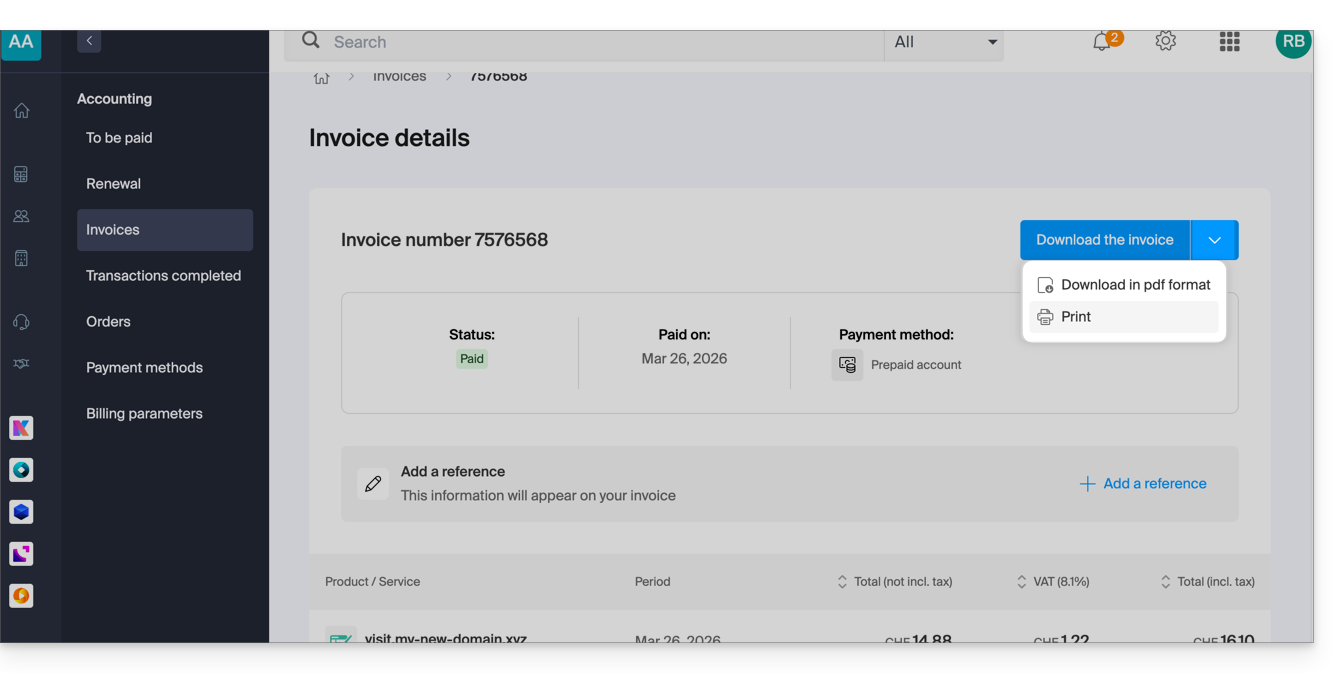Click the home icon in the left rail

21,111
